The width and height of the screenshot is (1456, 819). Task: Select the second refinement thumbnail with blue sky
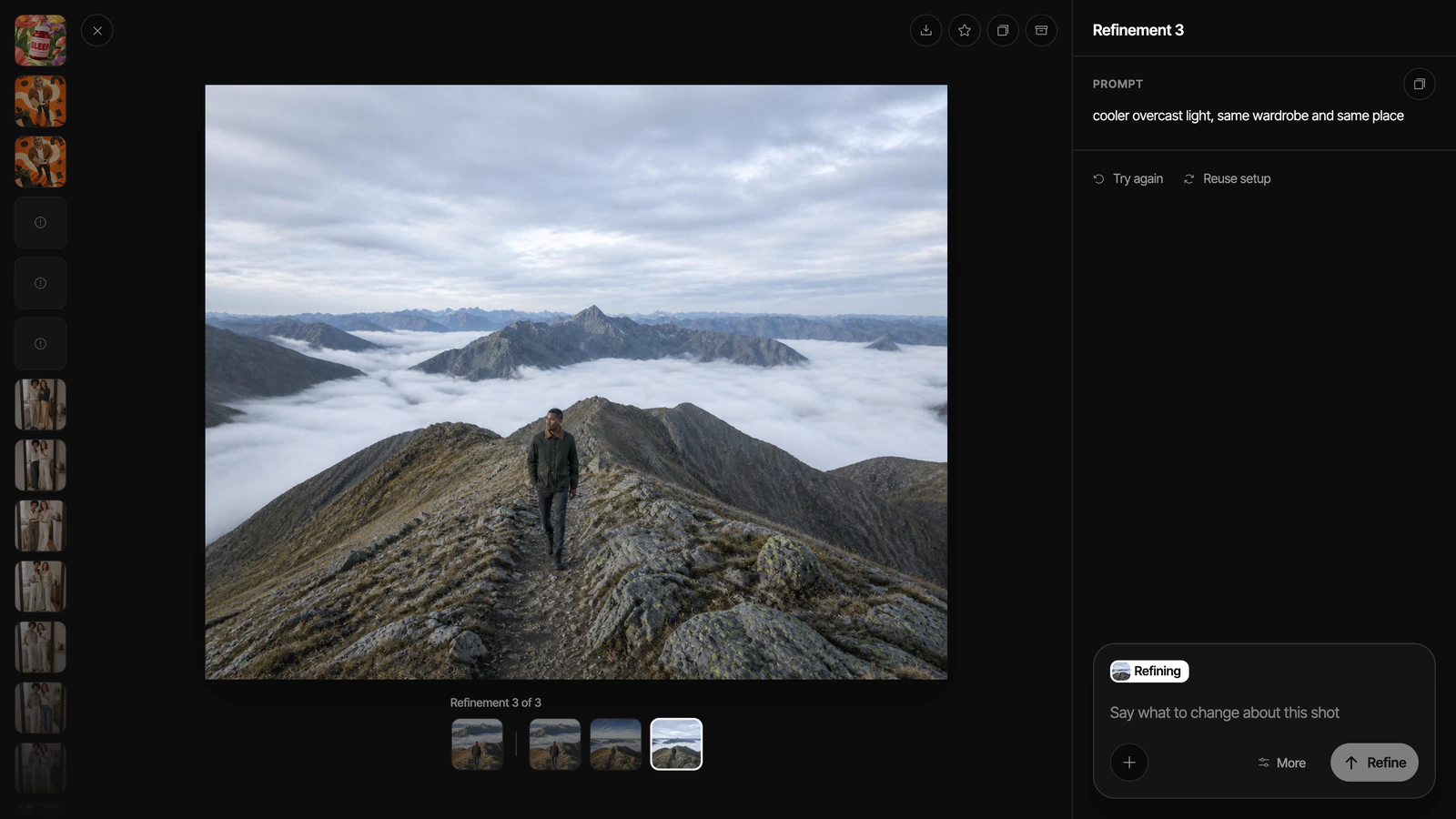click(616, 744)
